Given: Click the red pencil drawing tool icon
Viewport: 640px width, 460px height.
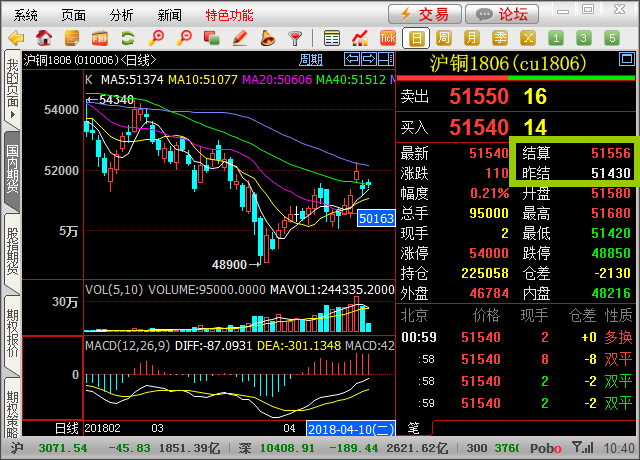Looking at the screenshot, I should [x=239, y=37].
